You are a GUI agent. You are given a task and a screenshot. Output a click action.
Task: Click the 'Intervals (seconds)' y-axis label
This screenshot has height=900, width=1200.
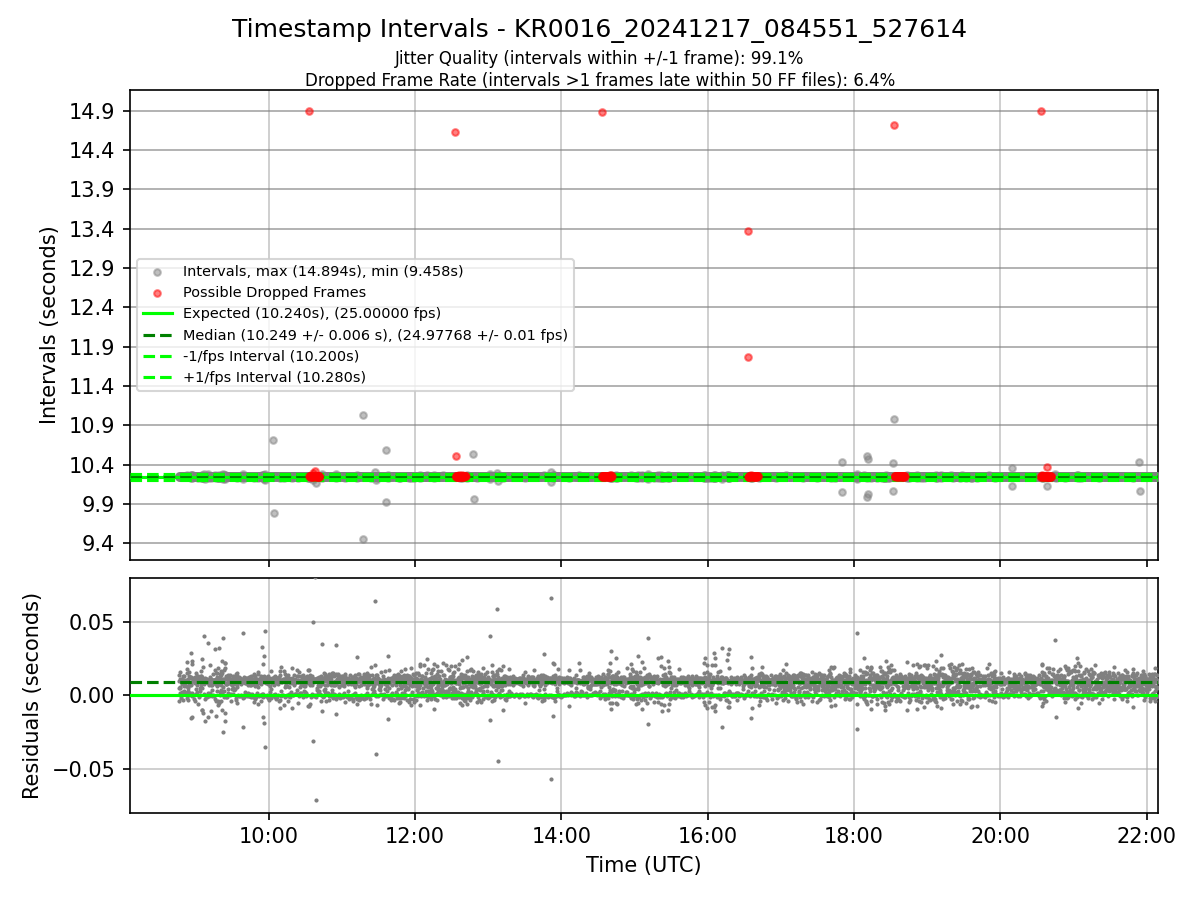49,325
